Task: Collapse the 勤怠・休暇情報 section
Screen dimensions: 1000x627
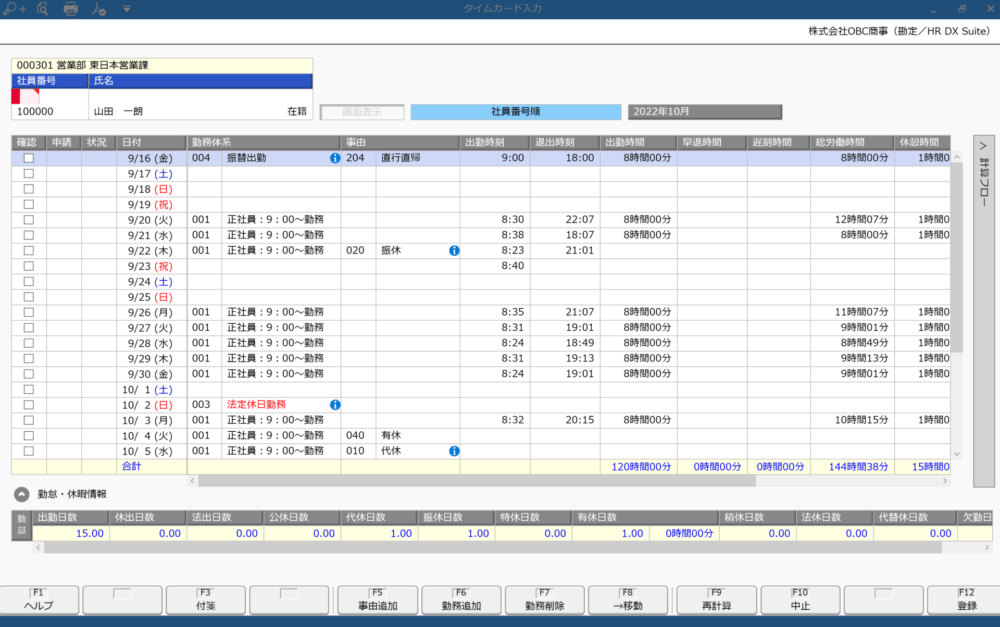Action: click(x=22, y=494)
